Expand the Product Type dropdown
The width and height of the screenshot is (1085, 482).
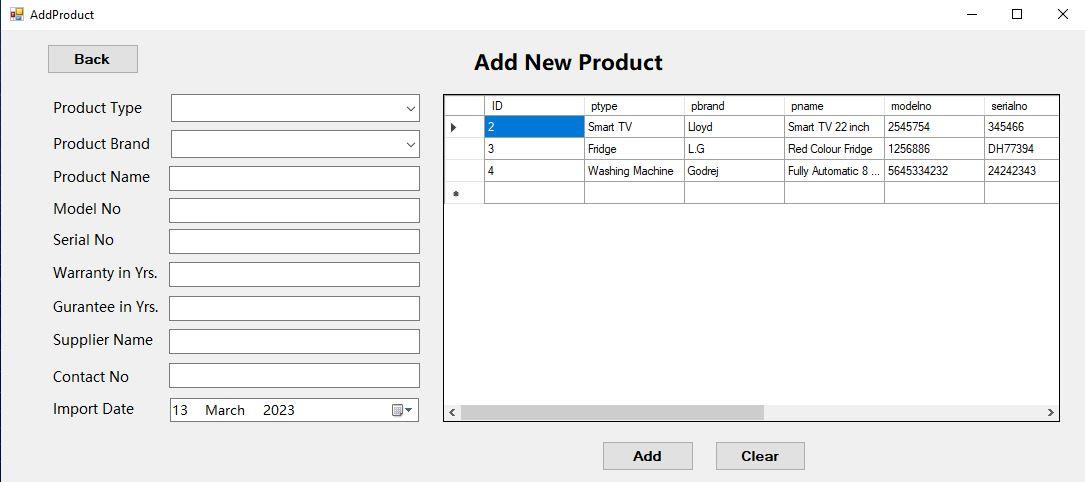pyautogui.click(x=410, y=108)
